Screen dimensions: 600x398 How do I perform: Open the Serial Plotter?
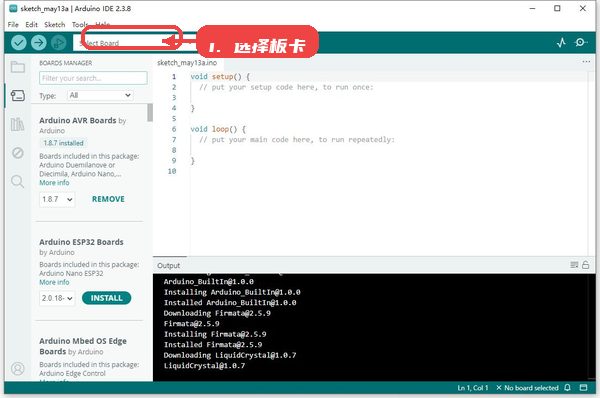[x=561, y=42]
